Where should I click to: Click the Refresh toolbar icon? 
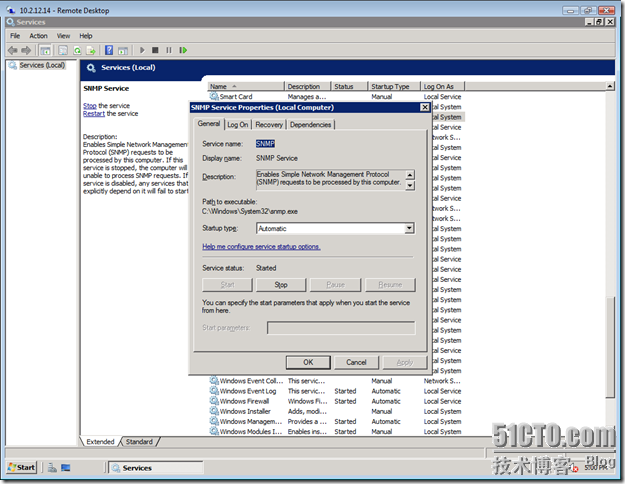click(77, 50)
